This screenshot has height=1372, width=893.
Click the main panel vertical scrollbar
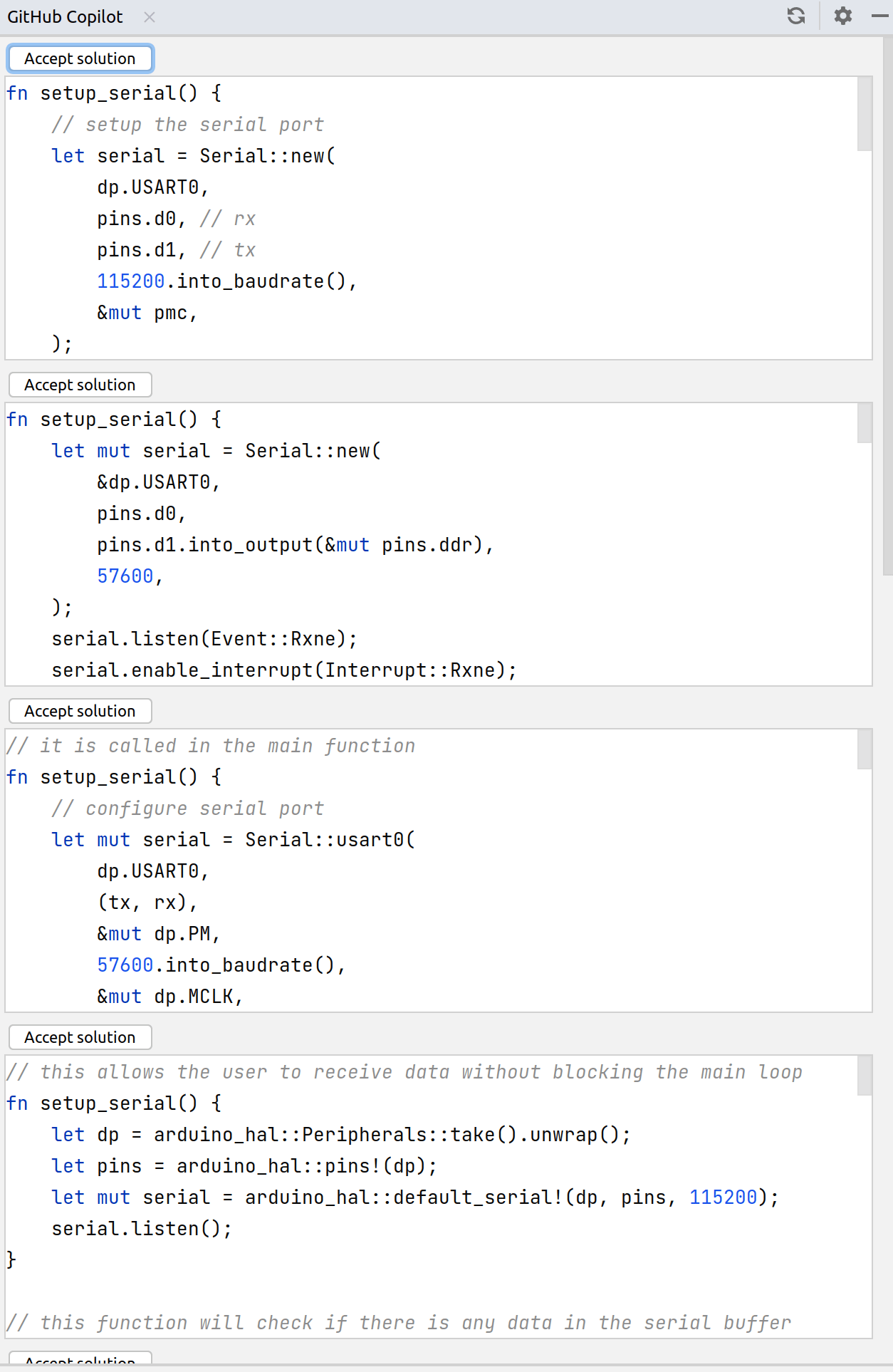click(887, 306)
